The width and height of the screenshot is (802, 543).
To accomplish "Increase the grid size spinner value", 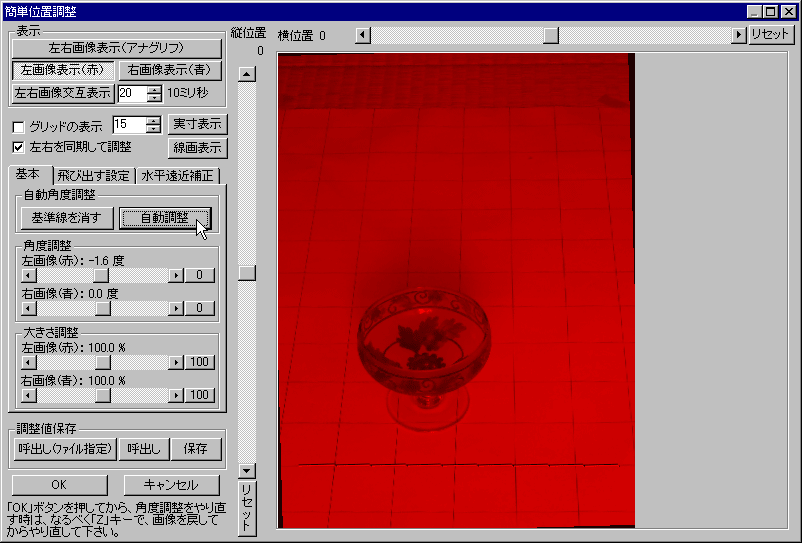I will pyautogui.click(x=153, y=121).
